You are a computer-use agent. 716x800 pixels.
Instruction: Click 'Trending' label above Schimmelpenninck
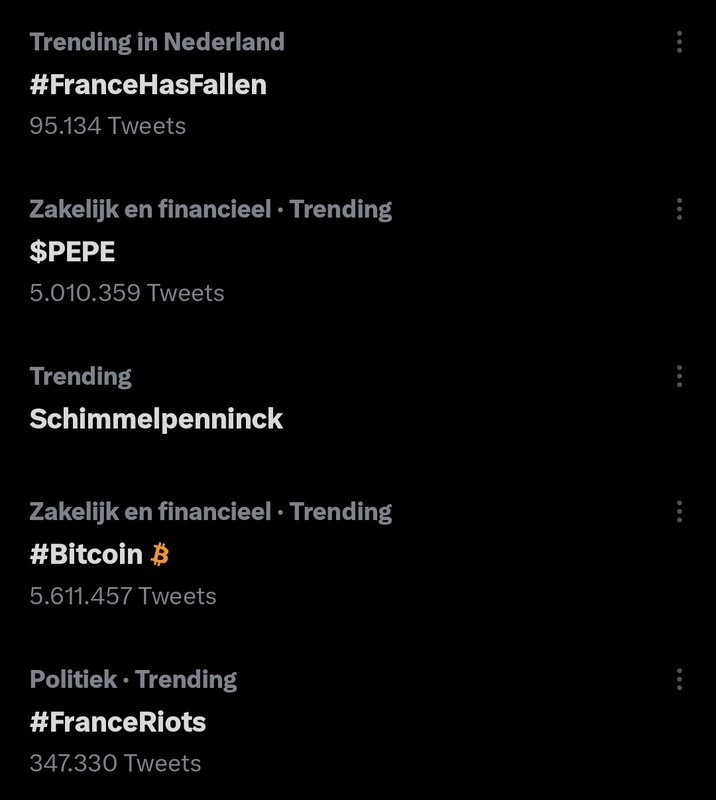80,376
